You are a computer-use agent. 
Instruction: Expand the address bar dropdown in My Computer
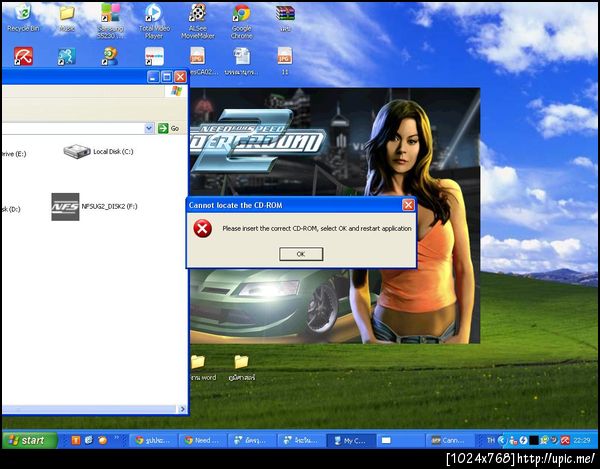coord(149,128)
